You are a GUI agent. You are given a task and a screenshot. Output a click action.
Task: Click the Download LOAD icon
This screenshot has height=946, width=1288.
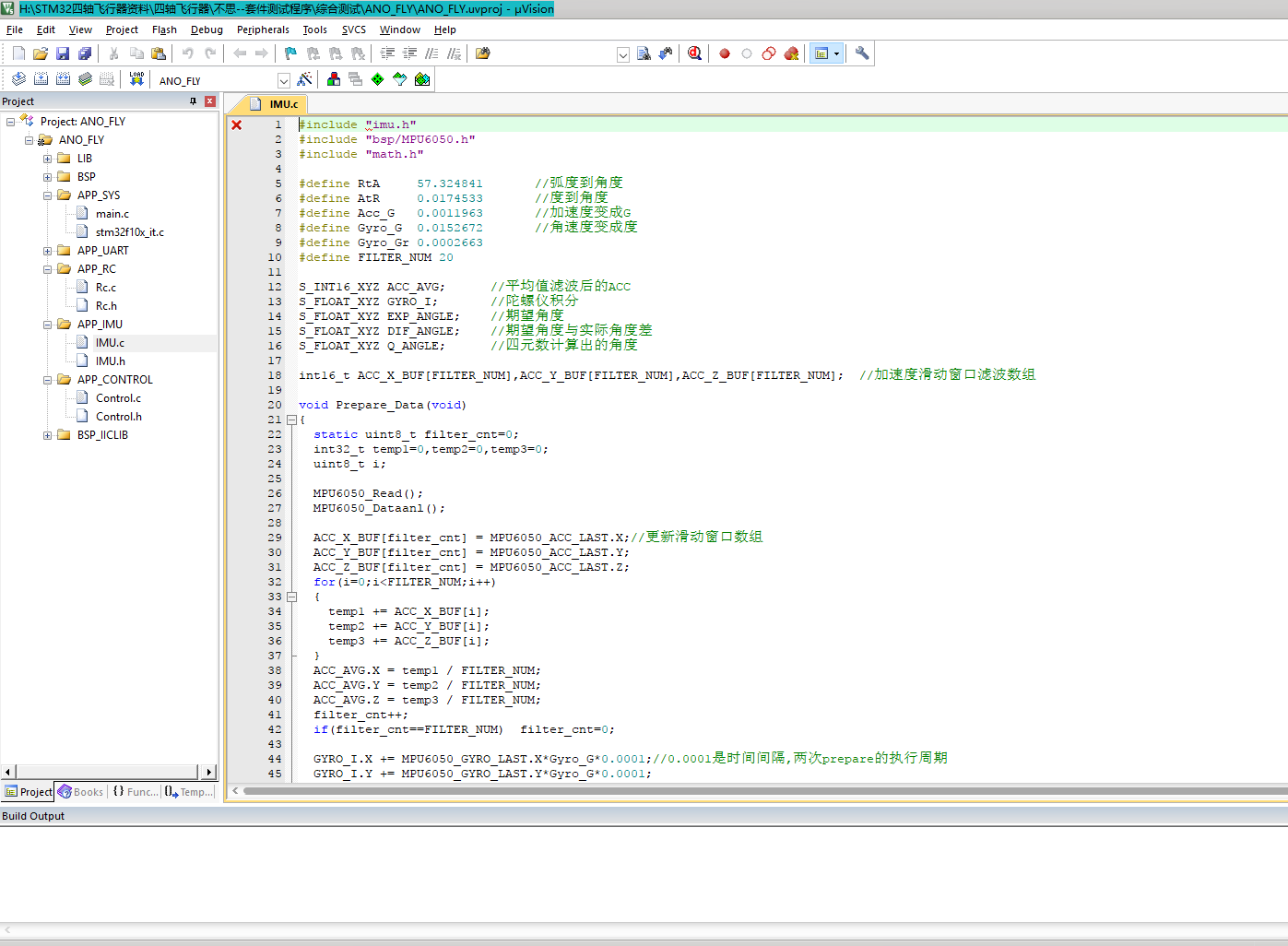[136, 79]
